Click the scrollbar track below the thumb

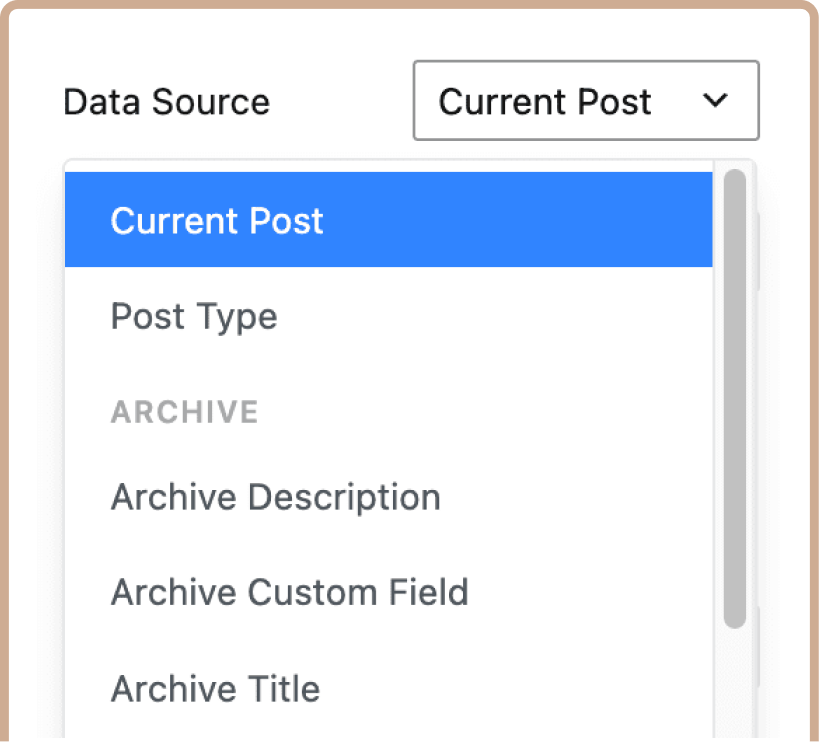pyautogui.click(x=735, y=684)
